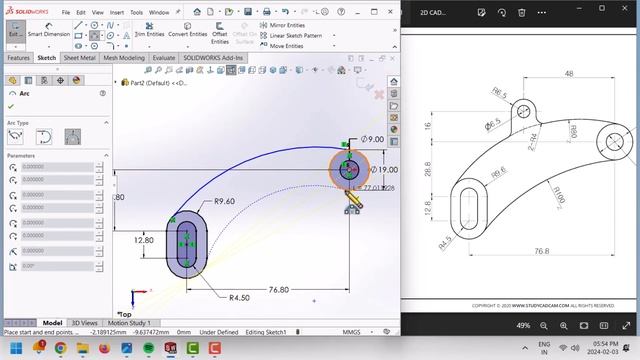The image size is (640, 360).
Task: Collapse the Parameters section
Action: (x=106, y=156)
